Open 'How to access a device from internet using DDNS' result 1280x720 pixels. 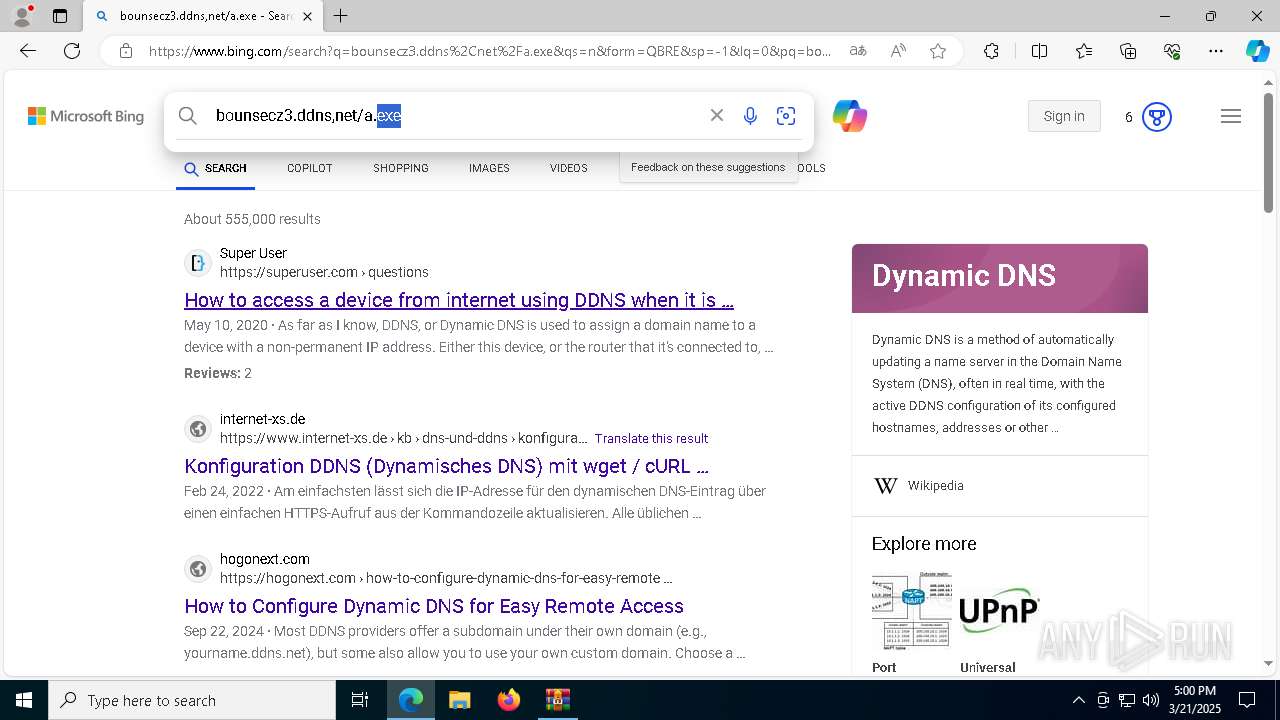(x=459, y=300)
